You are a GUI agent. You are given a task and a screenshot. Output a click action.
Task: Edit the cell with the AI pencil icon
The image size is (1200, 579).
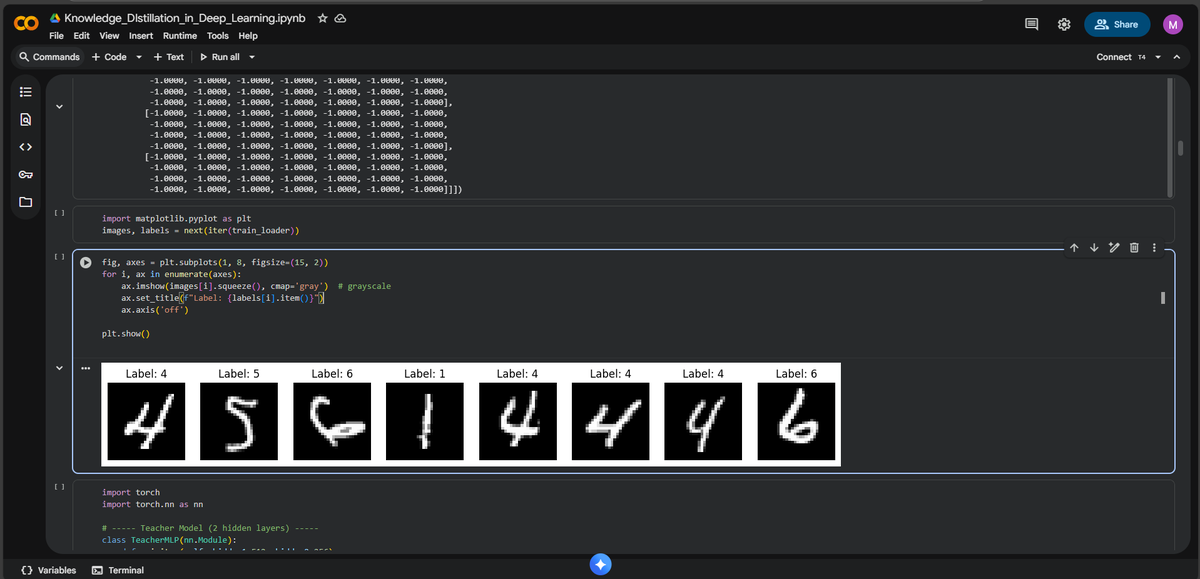1116,246
